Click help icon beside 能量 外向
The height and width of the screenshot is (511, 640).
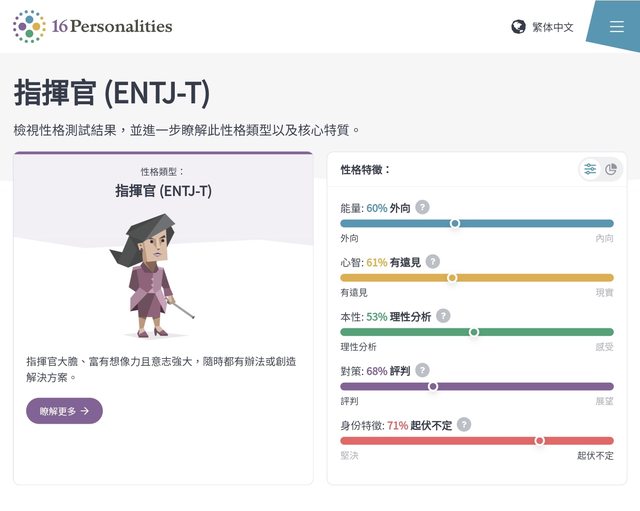pos(423,208)
